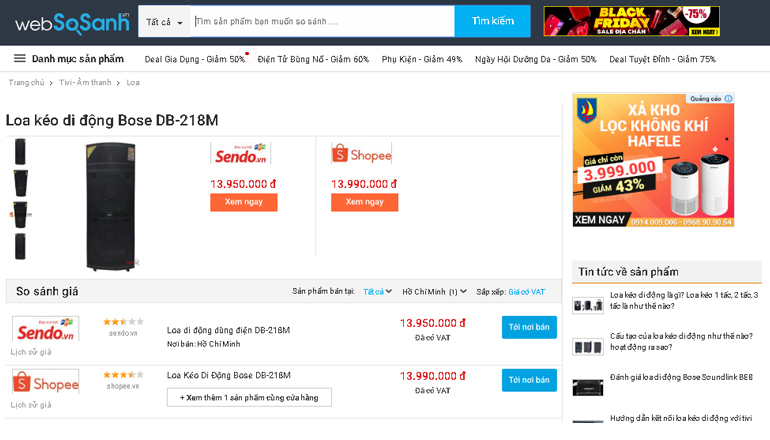Click shopee.vn text under rating
The width and height of the screenshot is (770, 440).
(x=123, y=386)
